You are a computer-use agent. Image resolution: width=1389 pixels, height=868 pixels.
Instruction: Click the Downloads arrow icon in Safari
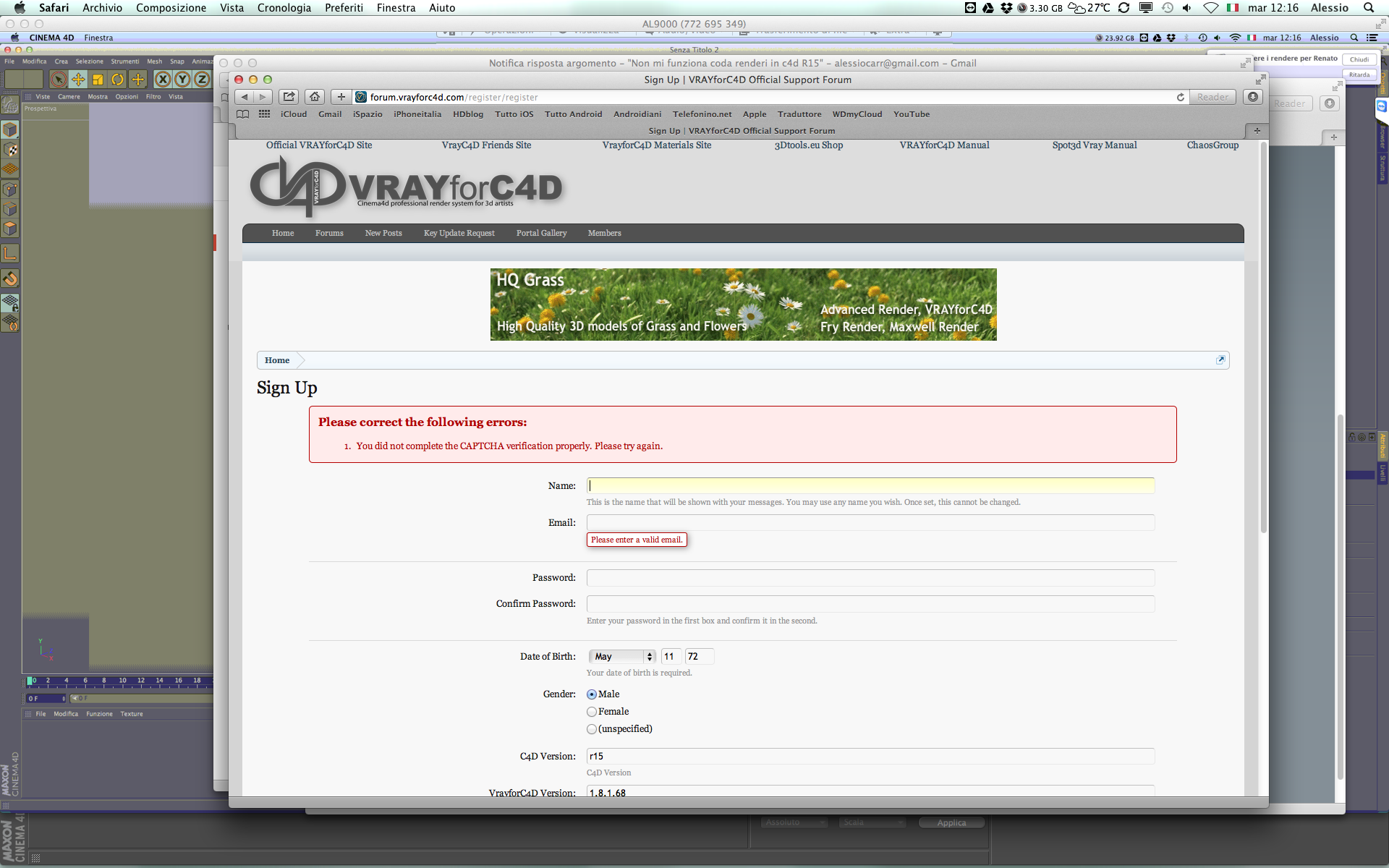pos(1253,97)
